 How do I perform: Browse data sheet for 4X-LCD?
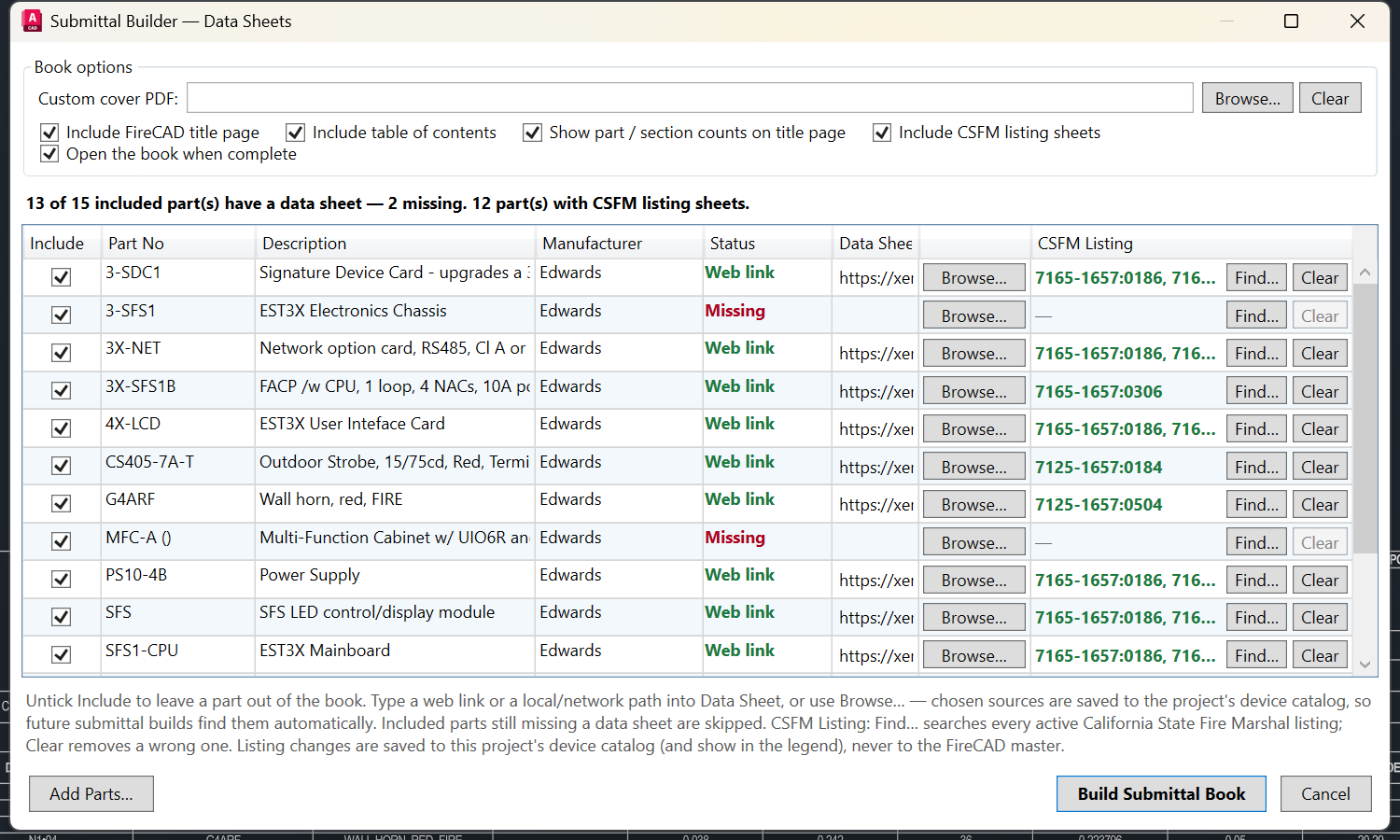974,429
